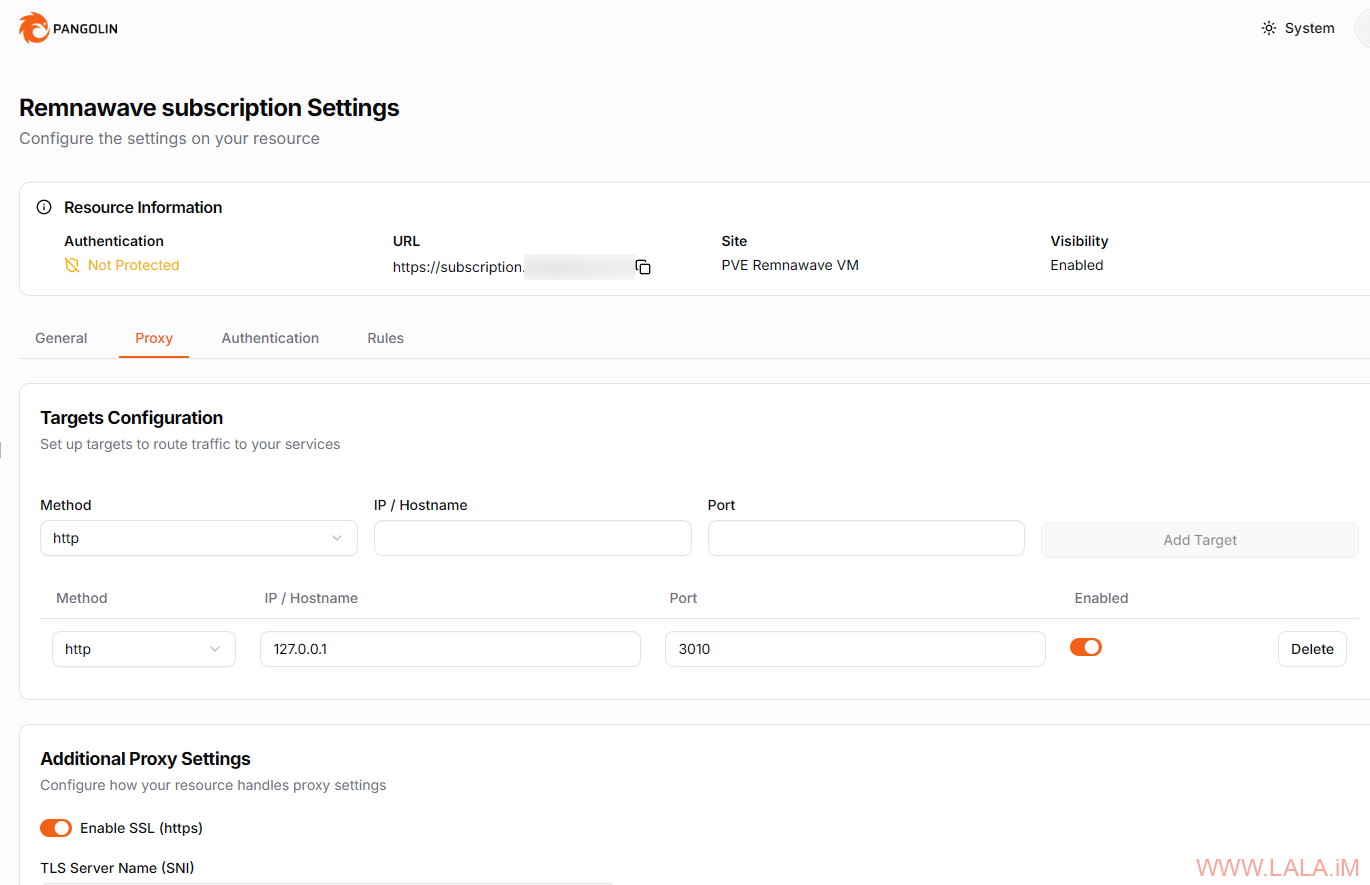This screenshot has height=885, width=1370.
Task: Focus the new target Port field
Action: 866,538
